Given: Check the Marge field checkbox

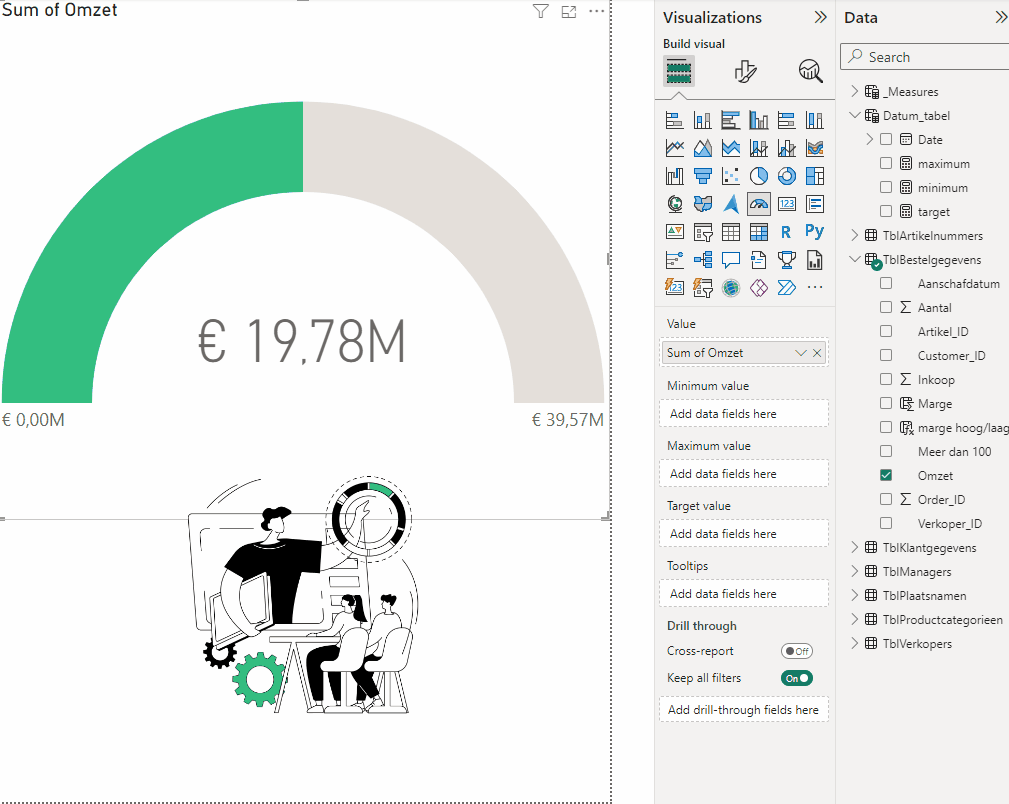Looking at the screenshot, I should pos(886,403).
